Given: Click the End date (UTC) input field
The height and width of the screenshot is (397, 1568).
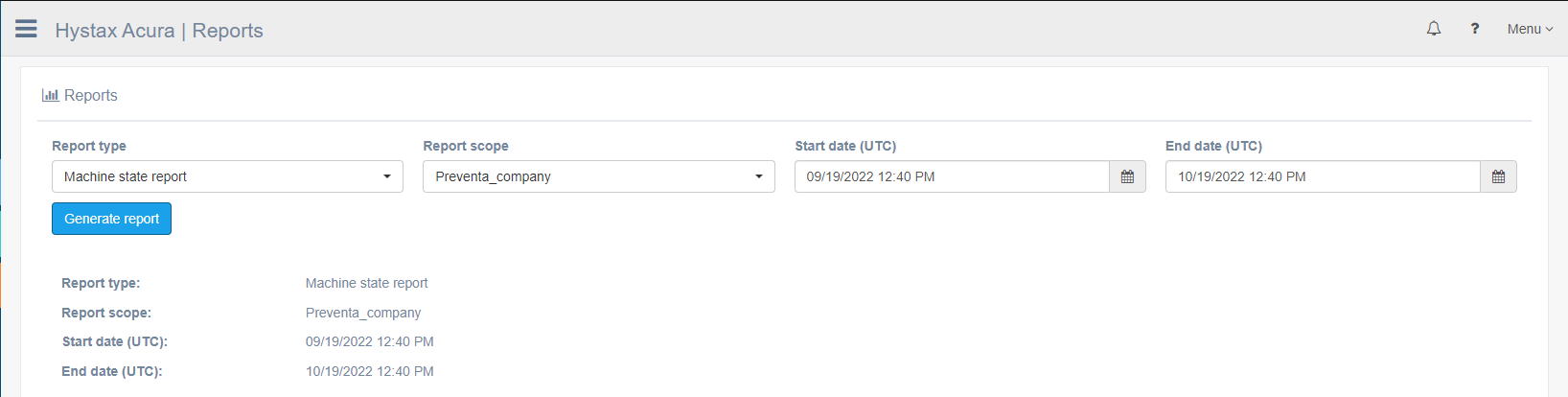Looking at the screenshot, I should [1323, 176].
